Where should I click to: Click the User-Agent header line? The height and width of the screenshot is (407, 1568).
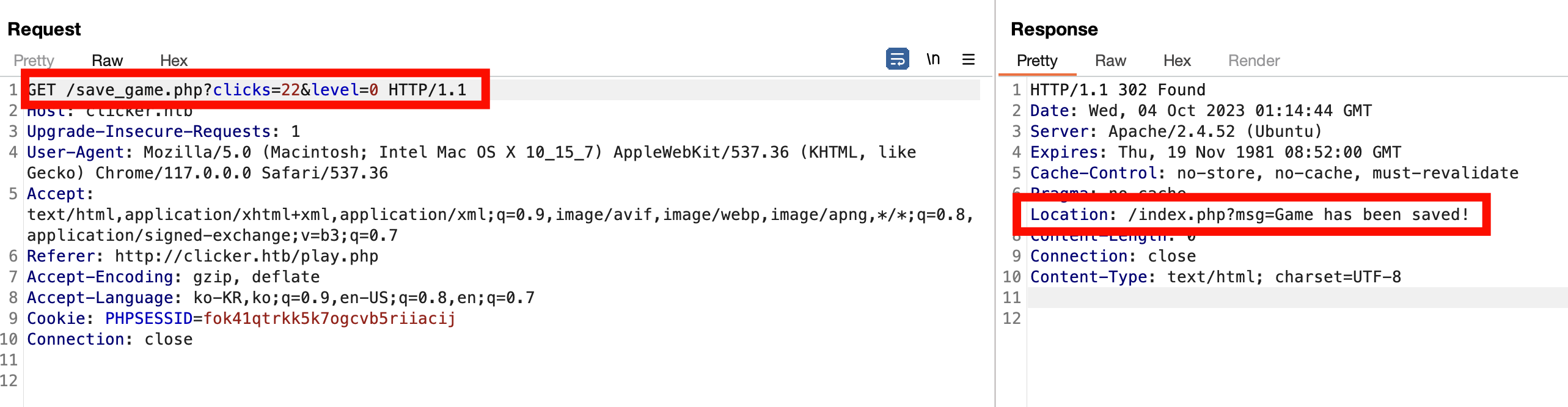pos(471,163)
